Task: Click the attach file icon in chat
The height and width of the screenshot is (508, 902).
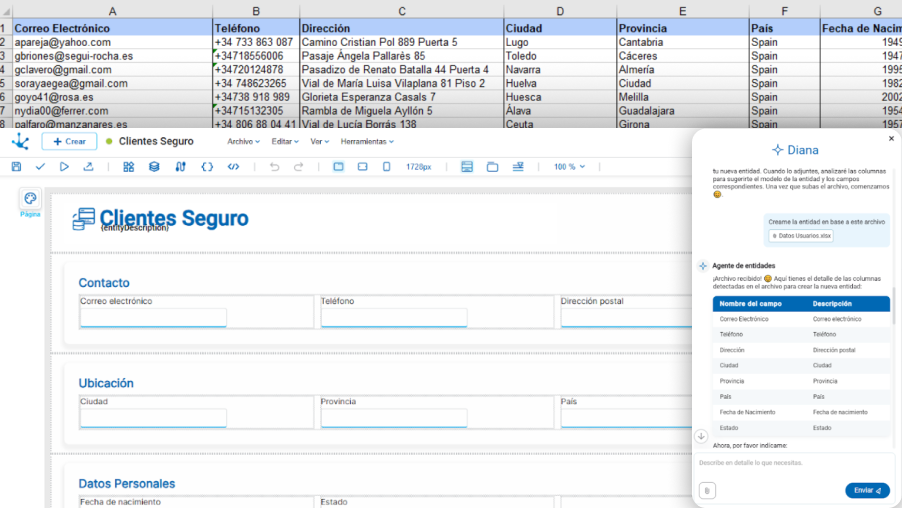Action: (707, 490)
